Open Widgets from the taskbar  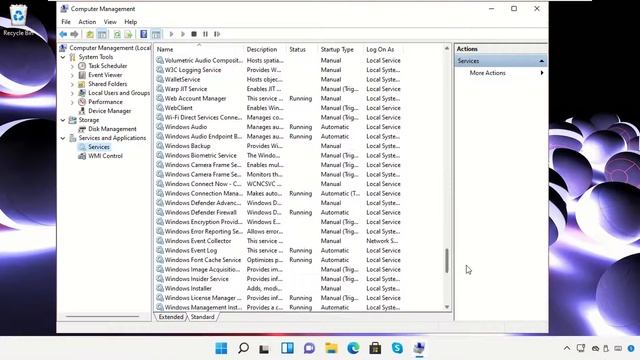[x=287, y=348]
